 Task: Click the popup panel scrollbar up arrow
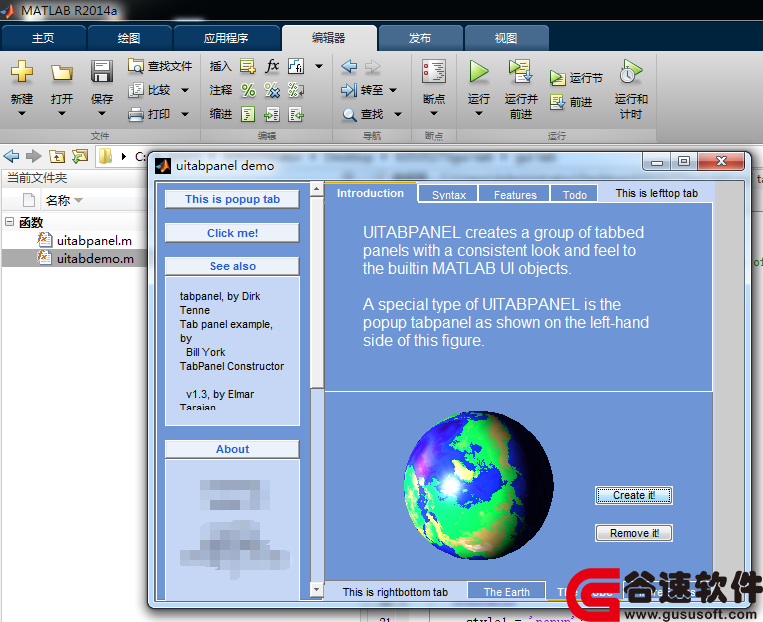(x=316, y=189)
